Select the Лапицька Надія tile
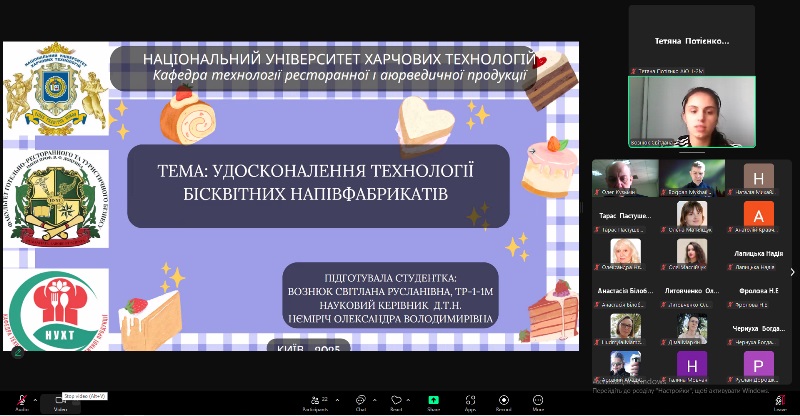 point(758,254)
